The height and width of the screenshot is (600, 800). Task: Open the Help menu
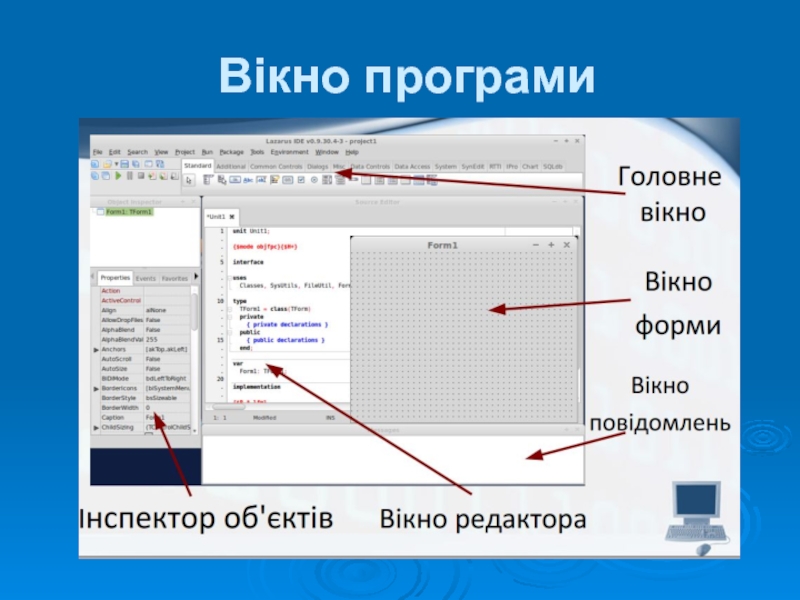click(x=352, y=152)
